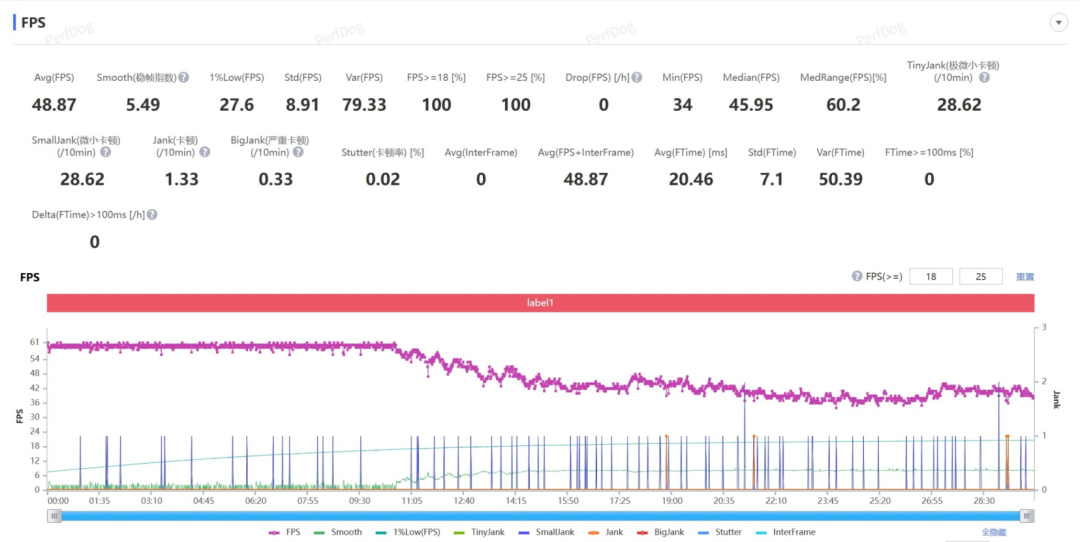1080x542 pixels.
Task: Open the help icon beside FPS(>=) threshold
Action: coord(857,276)
